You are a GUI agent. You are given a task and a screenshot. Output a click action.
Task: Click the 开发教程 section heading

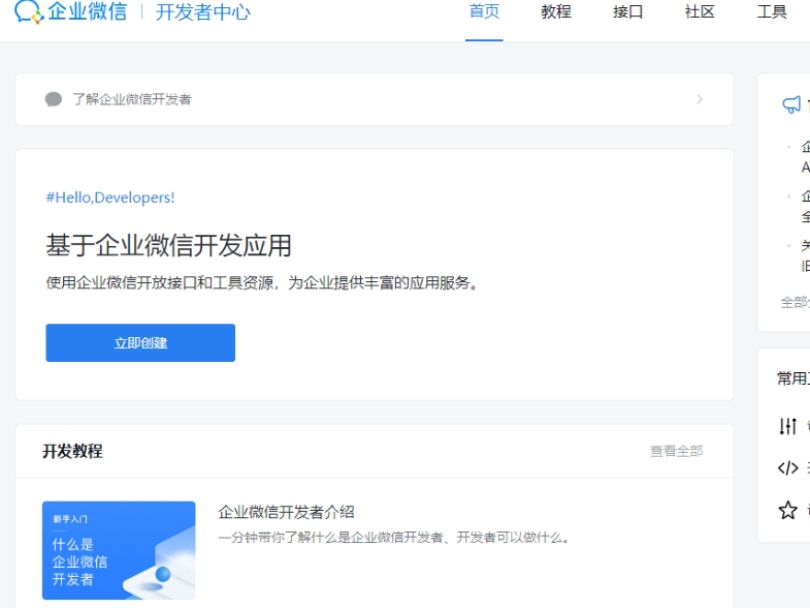pos(72,451)
